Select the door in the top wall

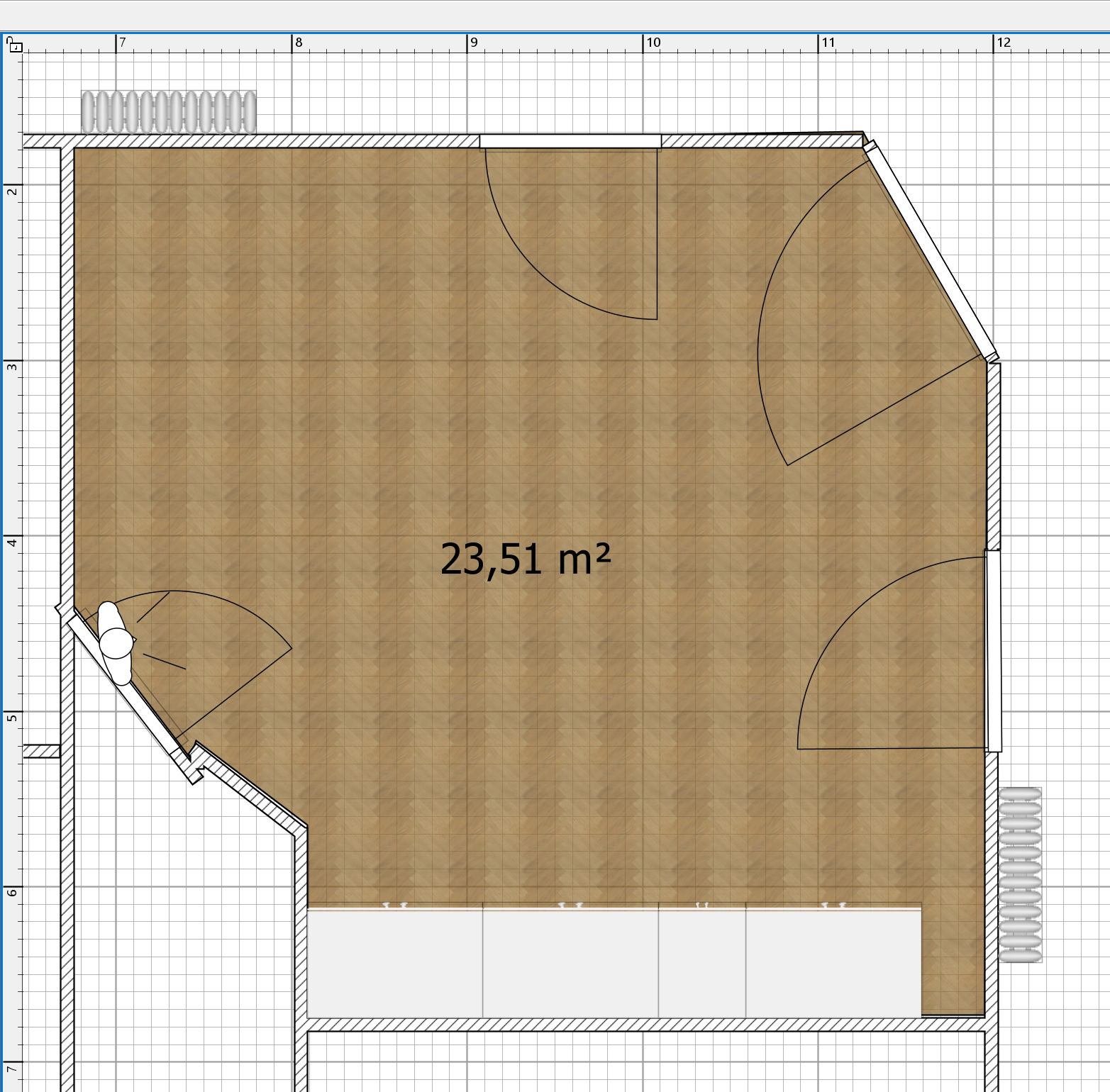click(x=570, y=142)
